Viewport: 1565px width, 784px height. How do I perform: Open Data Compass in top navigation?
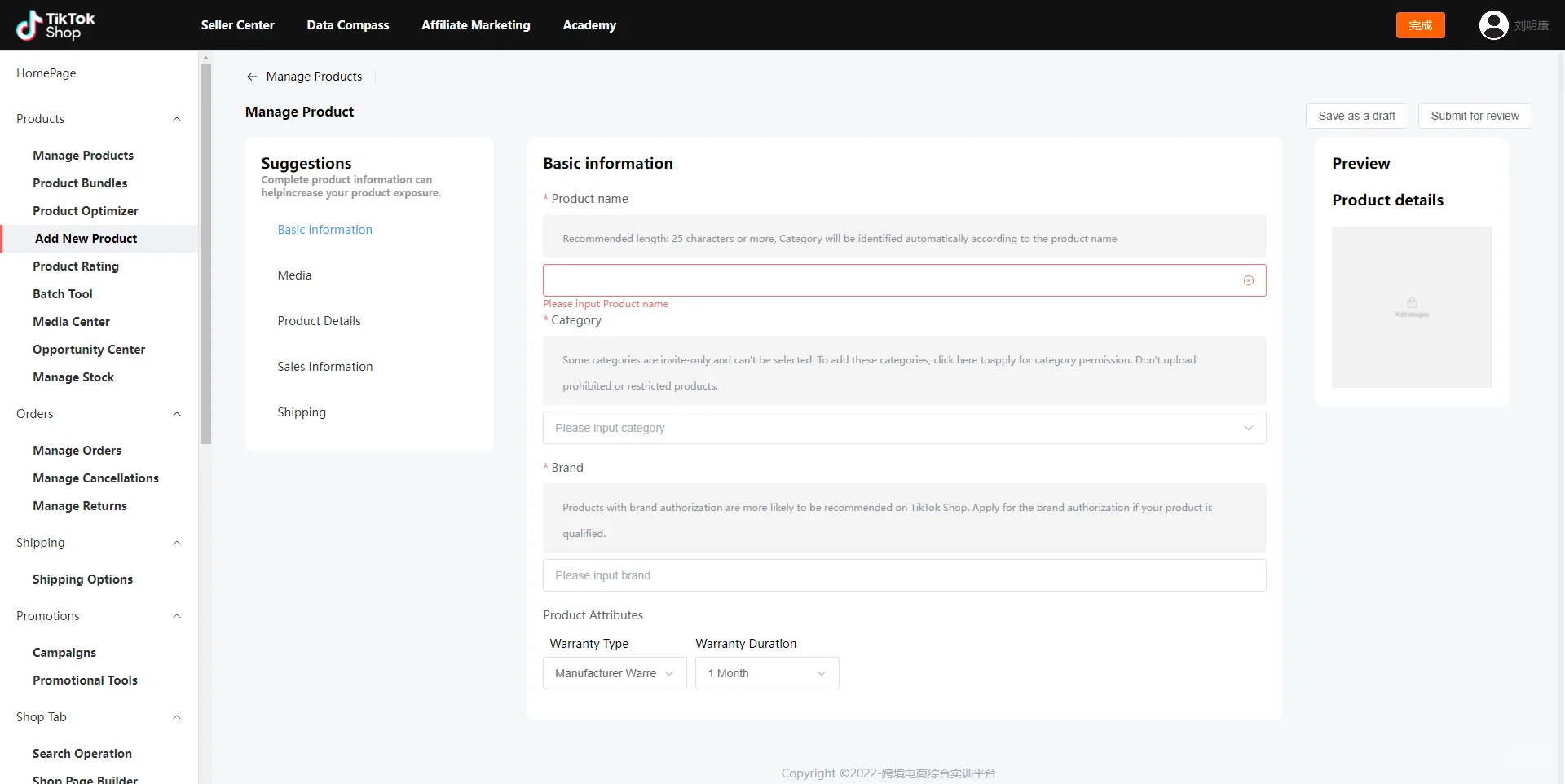(348, 25)
